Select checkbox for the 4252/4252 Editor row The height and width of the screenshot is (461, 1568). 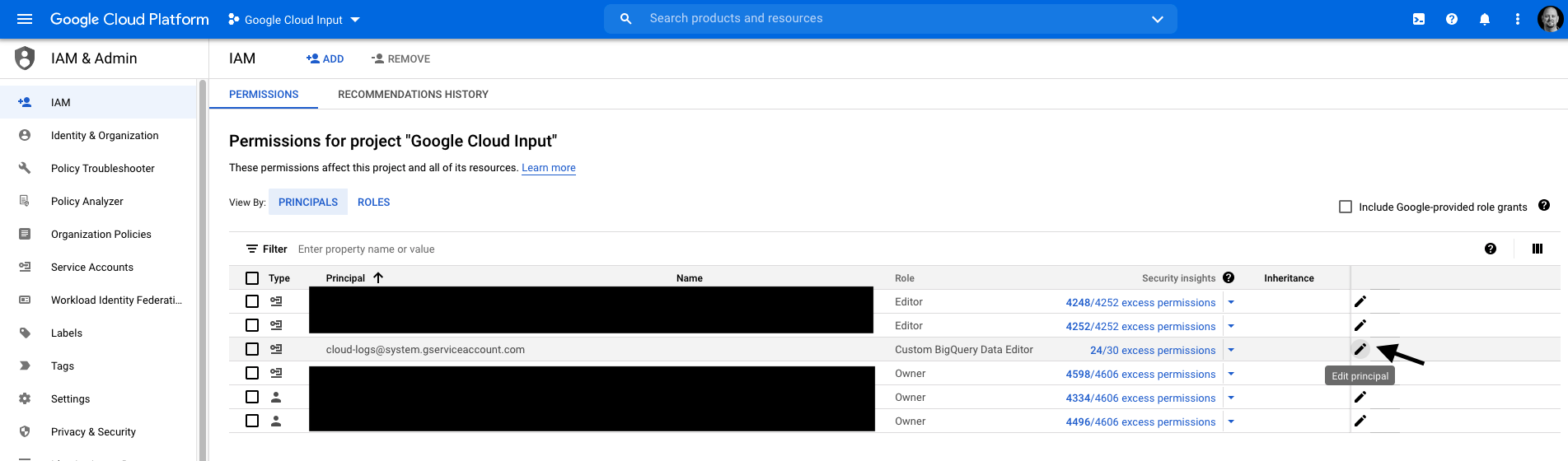(x=252, y=325)
